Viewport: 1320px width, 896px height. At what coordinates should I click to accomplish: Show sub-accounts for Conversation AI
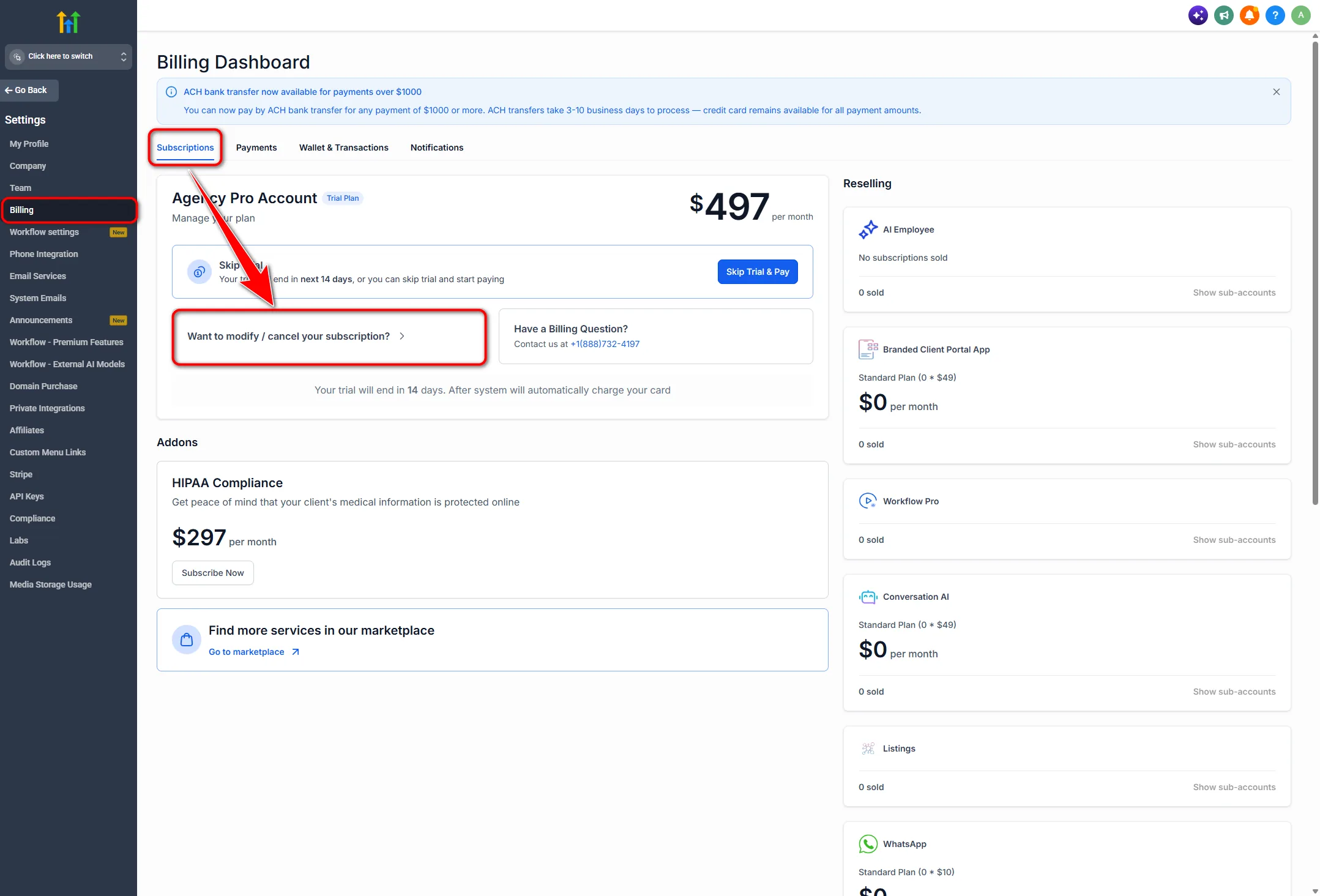[1234, 692]
